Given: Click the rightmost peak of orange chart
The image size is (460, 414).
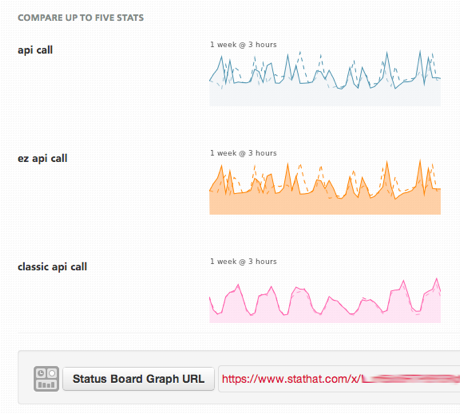Looking at the screenshot, I should point(420,161).
